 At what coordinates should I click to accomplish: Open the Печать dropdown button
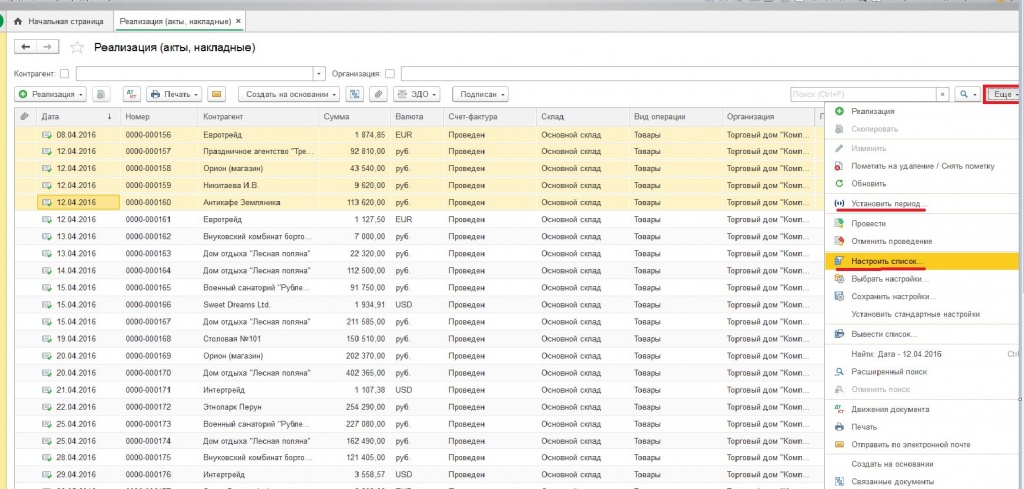click(x=174, y=95)
